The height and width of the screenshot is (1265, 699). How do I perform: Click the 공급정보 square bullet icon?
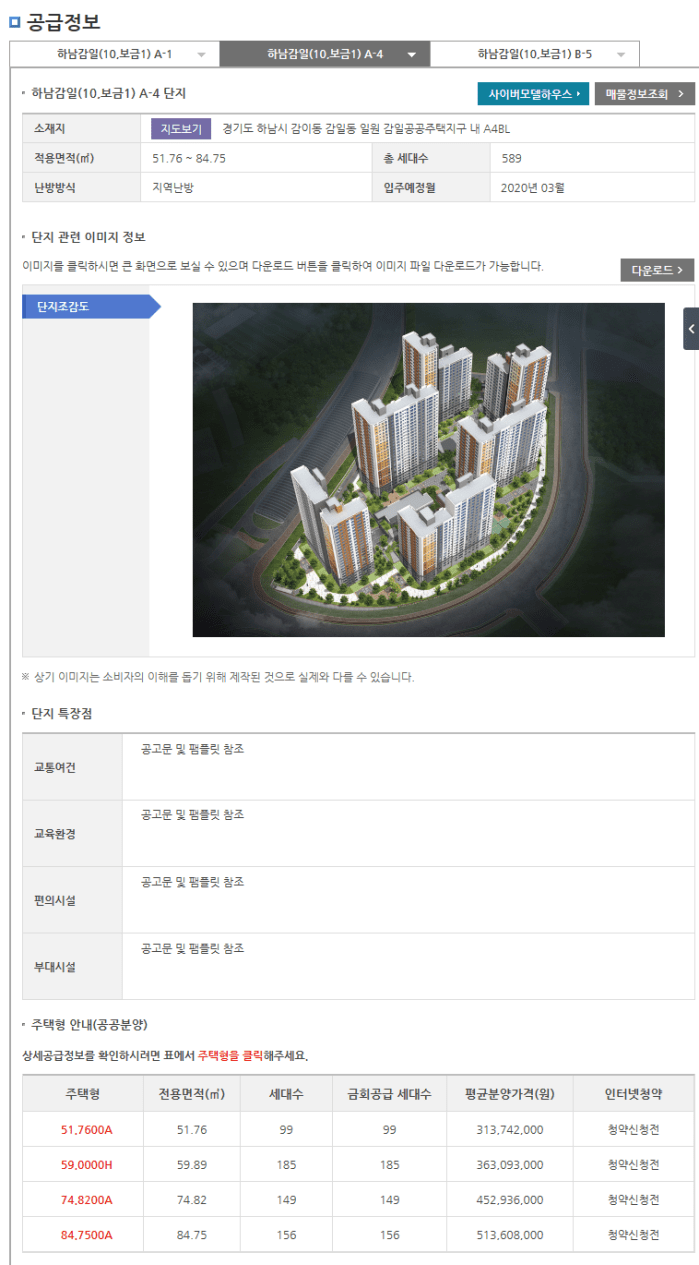14,21
